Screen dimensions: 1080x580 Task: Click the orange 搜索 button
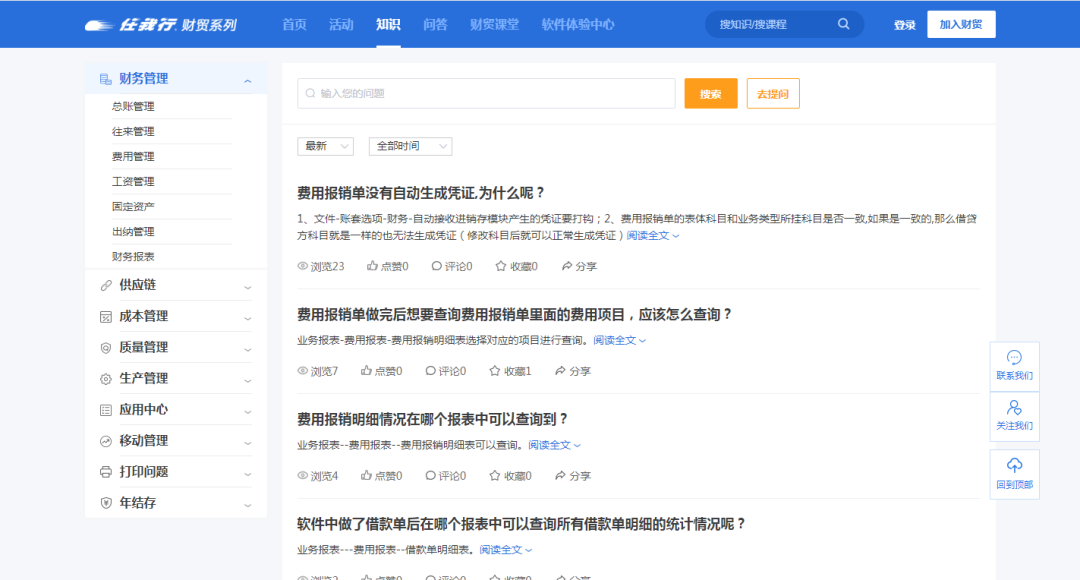[x=710, y=92]
